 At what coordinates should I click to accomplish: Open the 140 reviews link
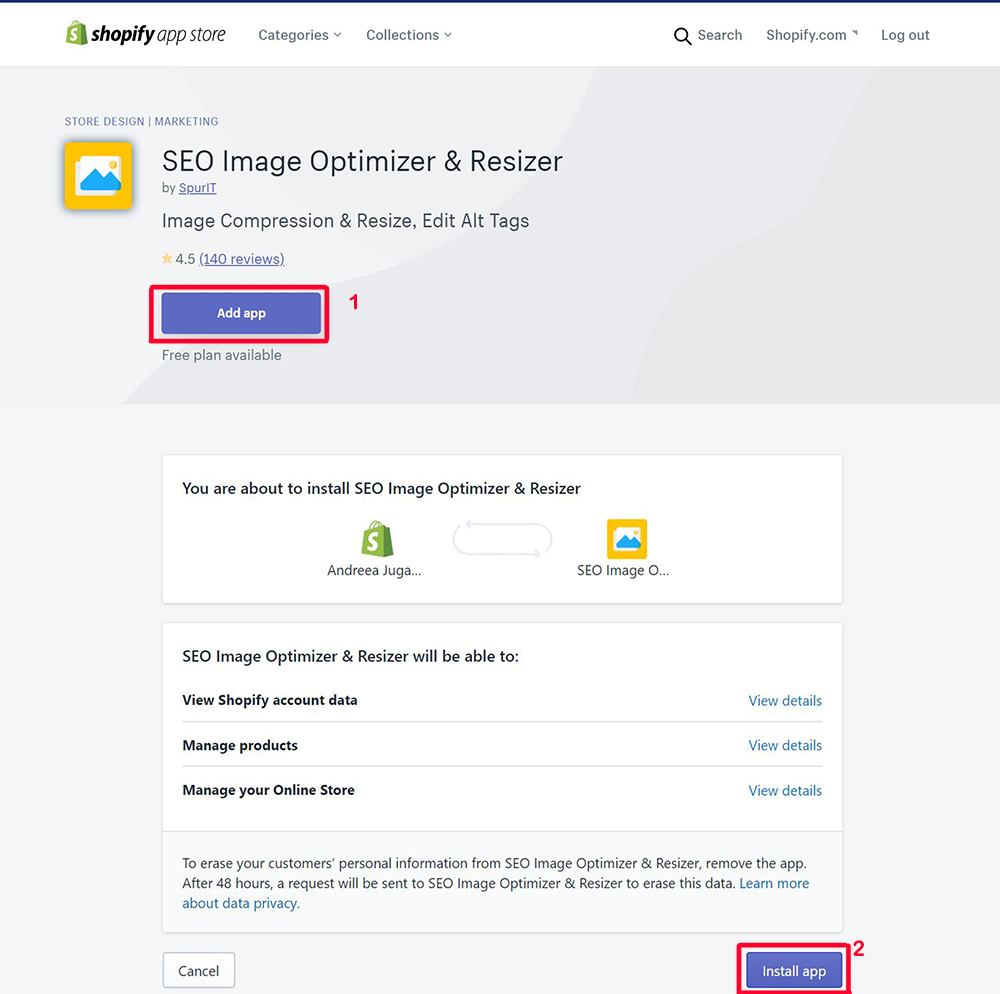point(242,259)
